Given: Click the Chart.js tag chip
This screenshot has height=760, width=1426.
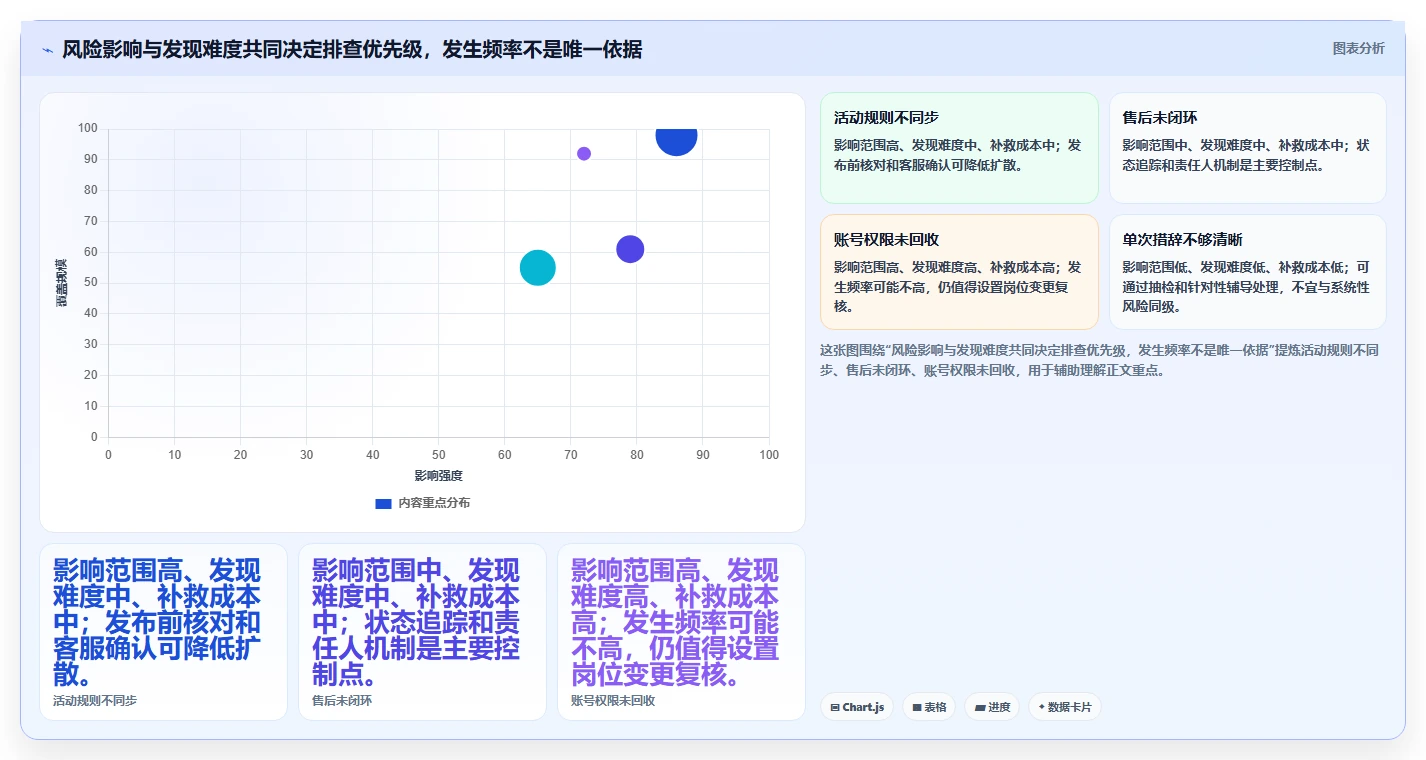Looking at the screenshot, I should click(857, 707).
